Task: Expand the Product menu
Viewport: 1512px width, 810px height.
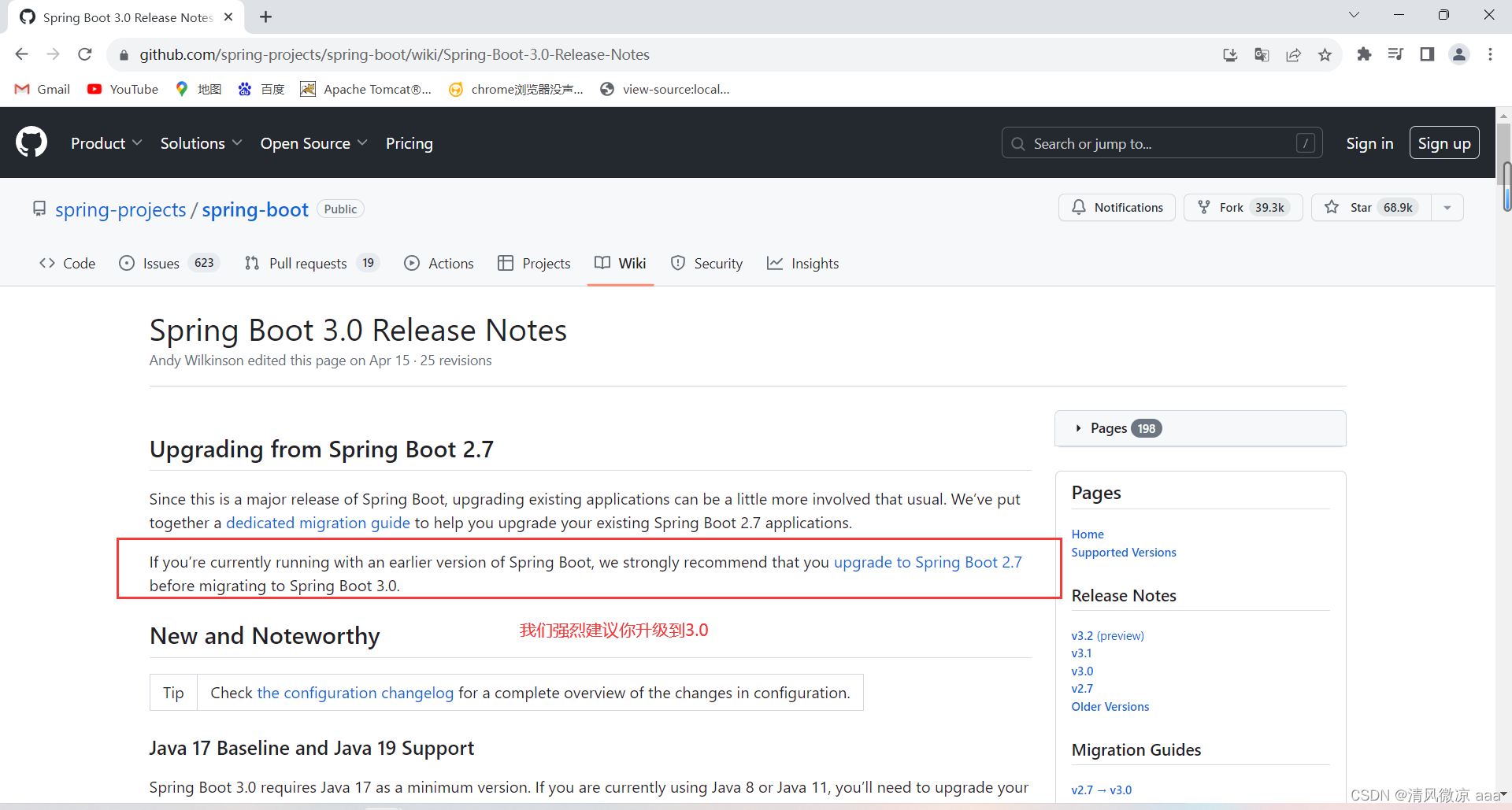Action: point(106,143)
